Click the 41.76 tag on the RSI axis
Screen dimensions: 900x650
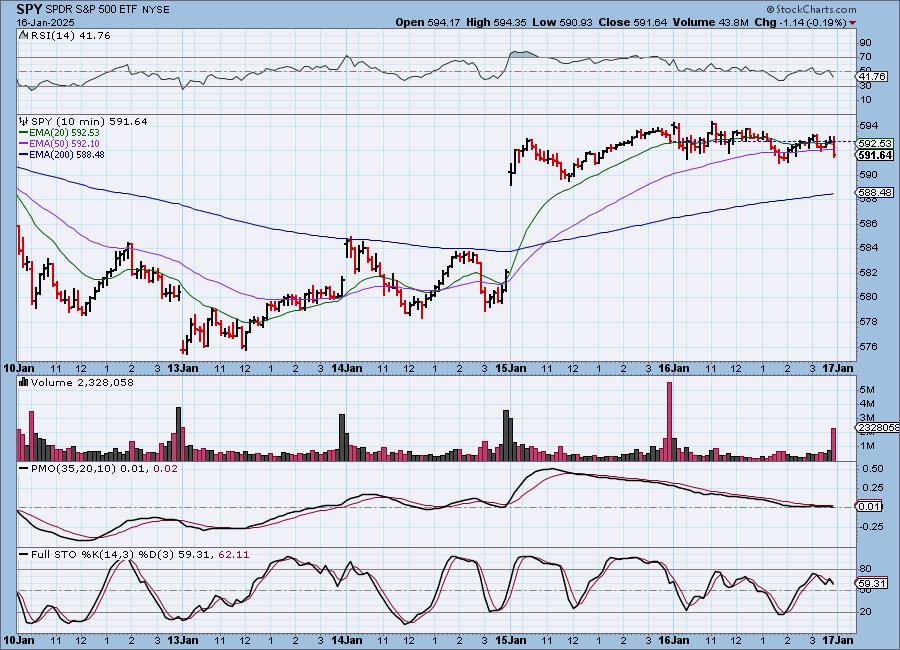872,78
